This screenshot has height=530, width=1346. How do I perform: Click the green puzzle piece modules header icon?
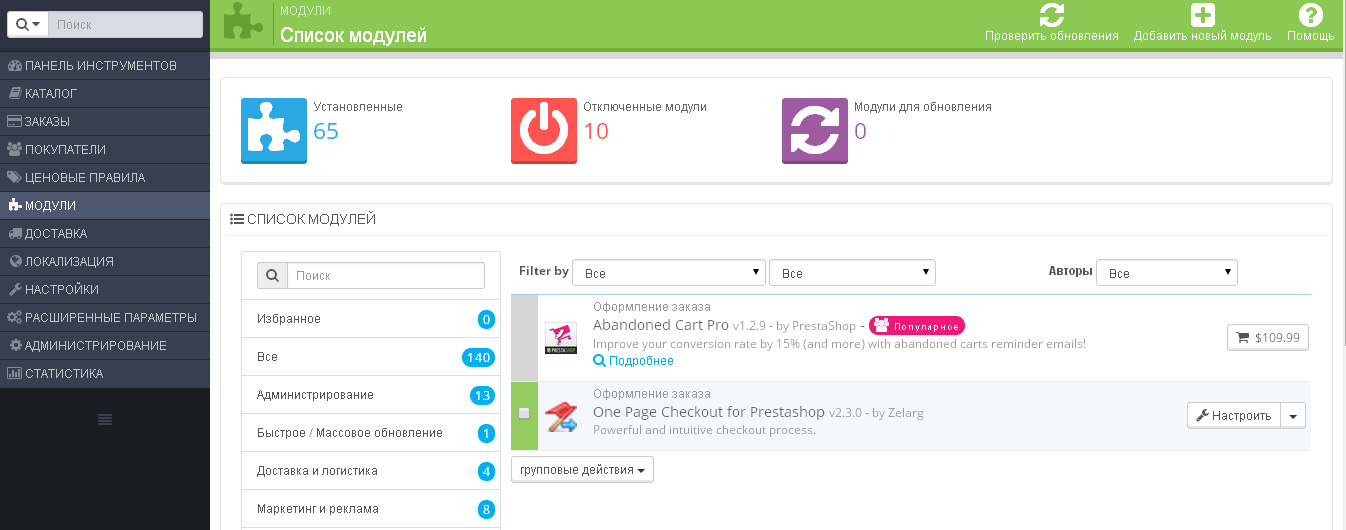(243, 22)
